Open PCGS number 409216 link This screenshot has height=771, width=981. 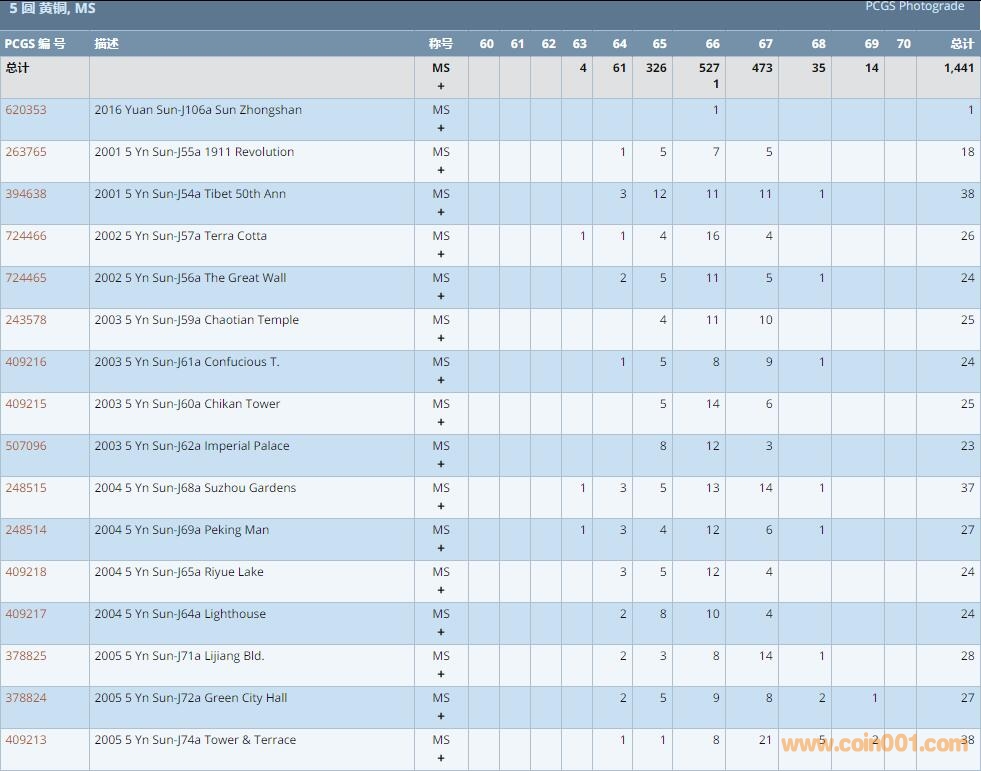coord(26,362)
